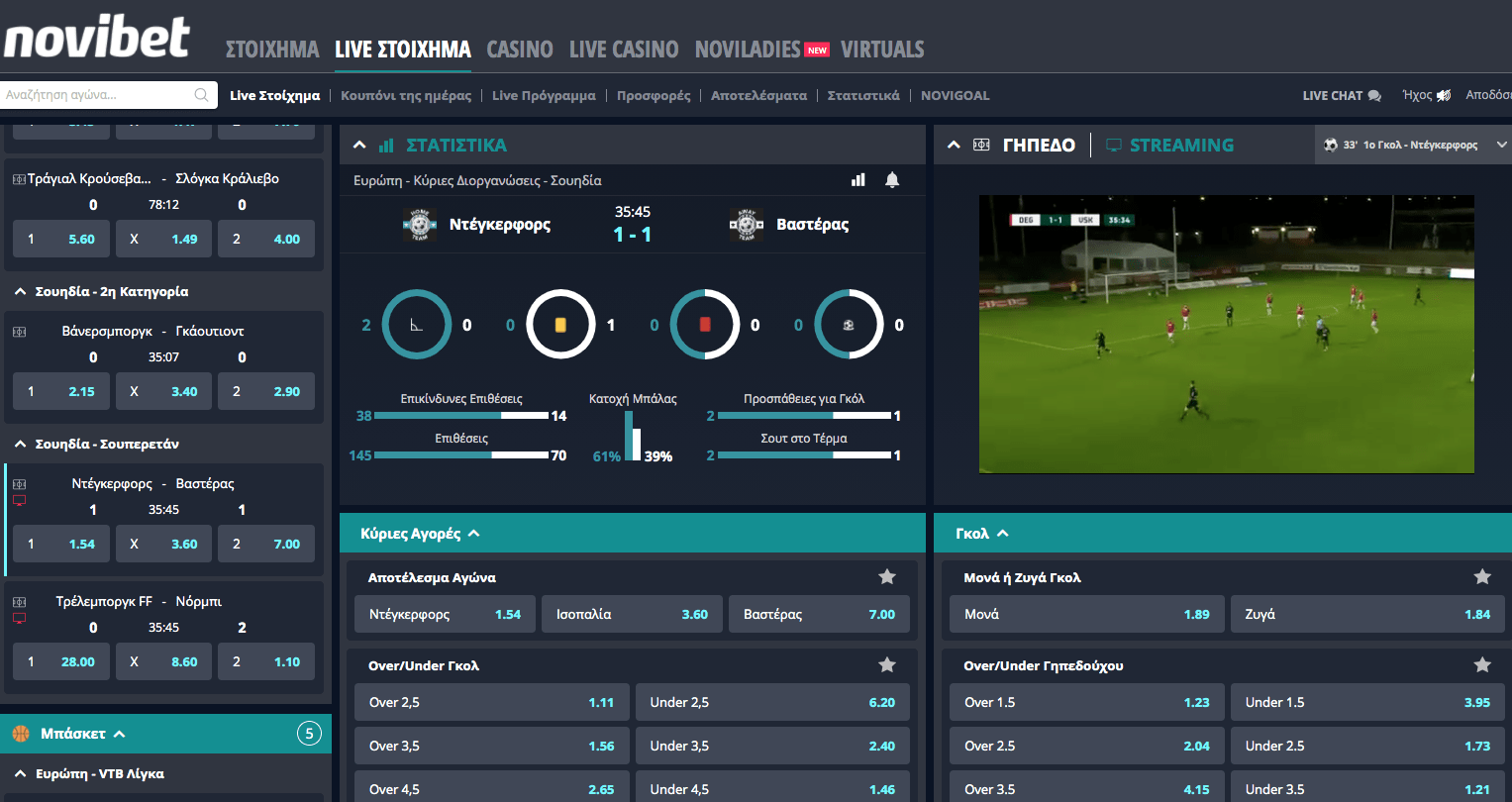This screenshot has height=802, width=1512.
Task: Click the search magnifier icon
Action: pyautogui.click(x=202, y=95)
